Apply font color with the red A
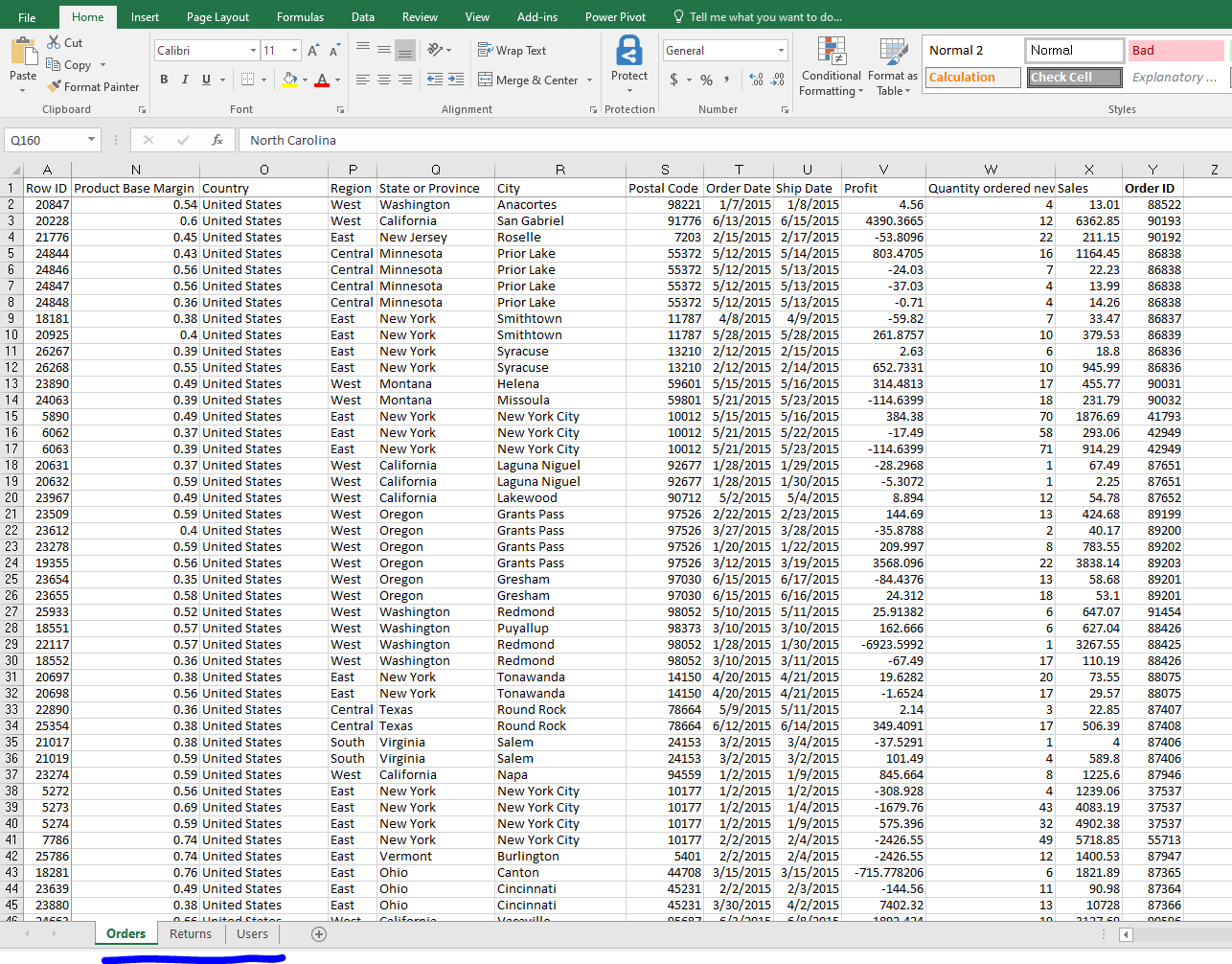This screenshot has width=1232, height=964. [322, 80]
